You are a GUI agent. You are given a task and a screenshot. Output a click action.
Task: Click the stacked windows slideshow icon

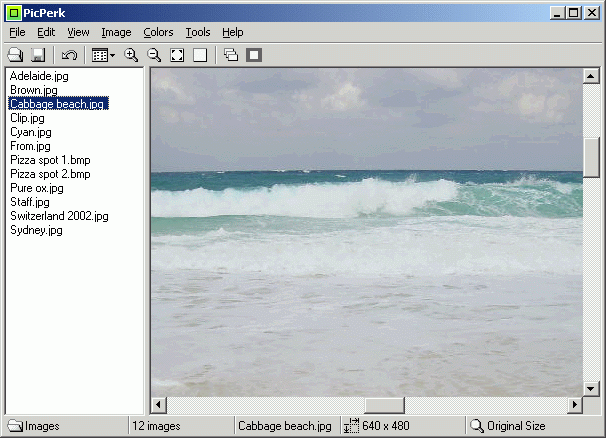(231, 55)
